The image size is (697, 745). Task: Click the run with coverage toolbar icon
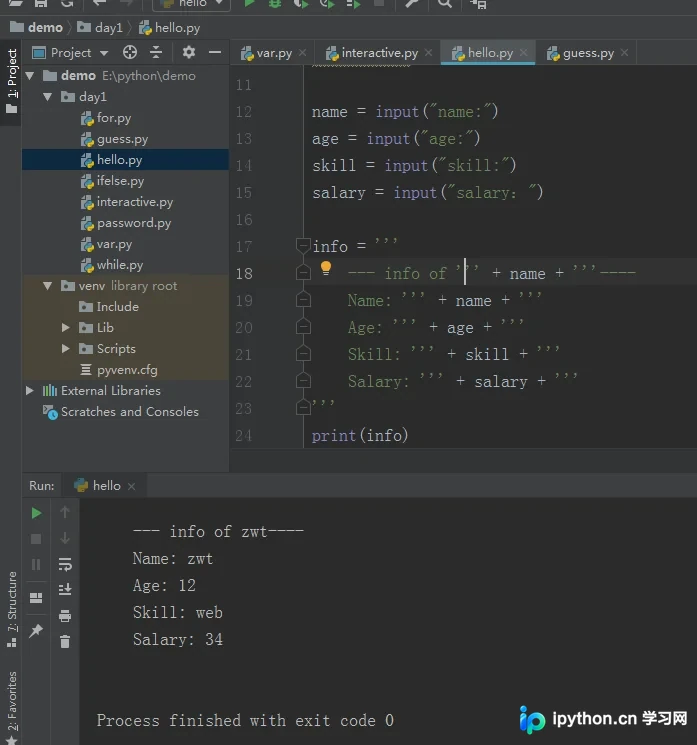point(300,4)
